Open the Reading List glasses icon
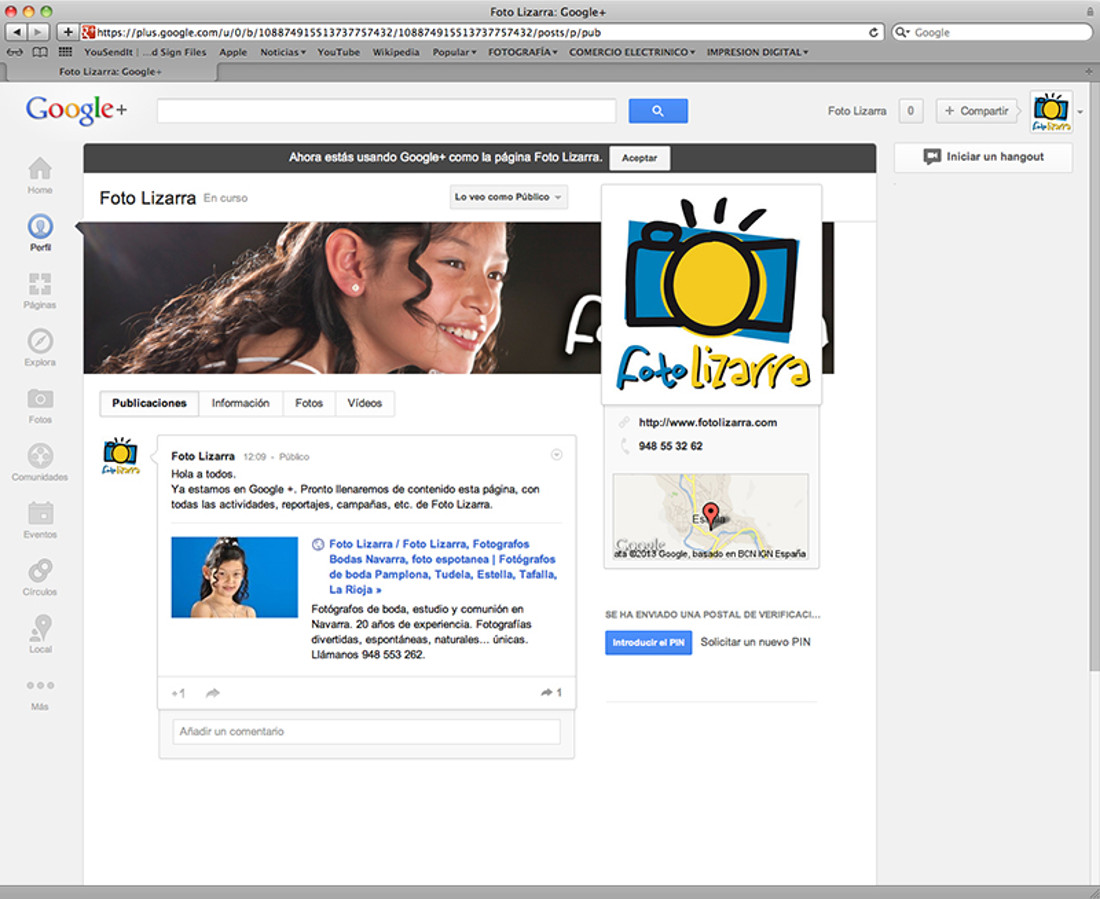Viewport: 1100px width, 899px height. pos(15,52)
